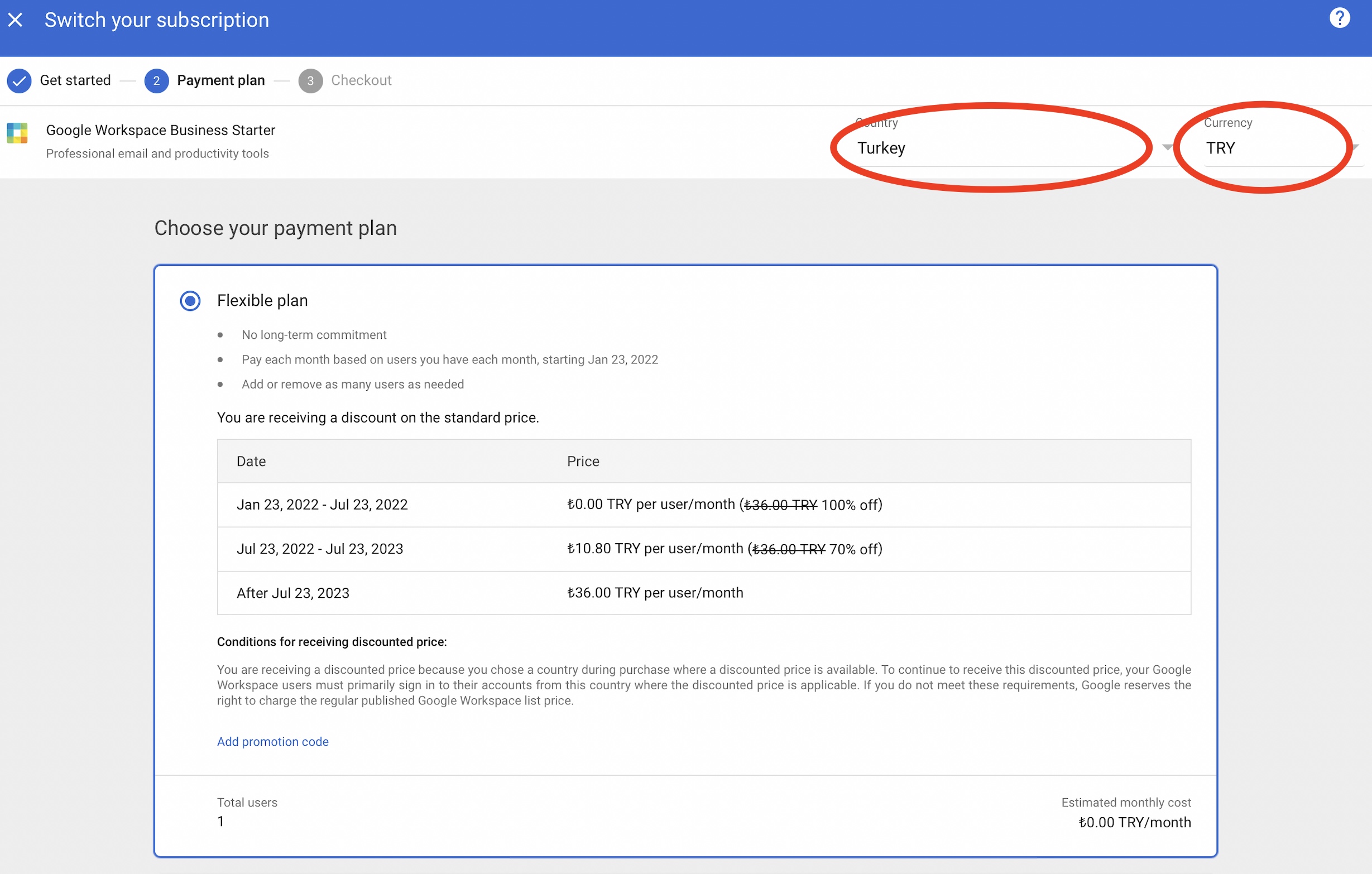The image size is (1372, 874).
Task: Click the Get started checkmark step icon
Action: pyautogui.click(x=19, y=81)
